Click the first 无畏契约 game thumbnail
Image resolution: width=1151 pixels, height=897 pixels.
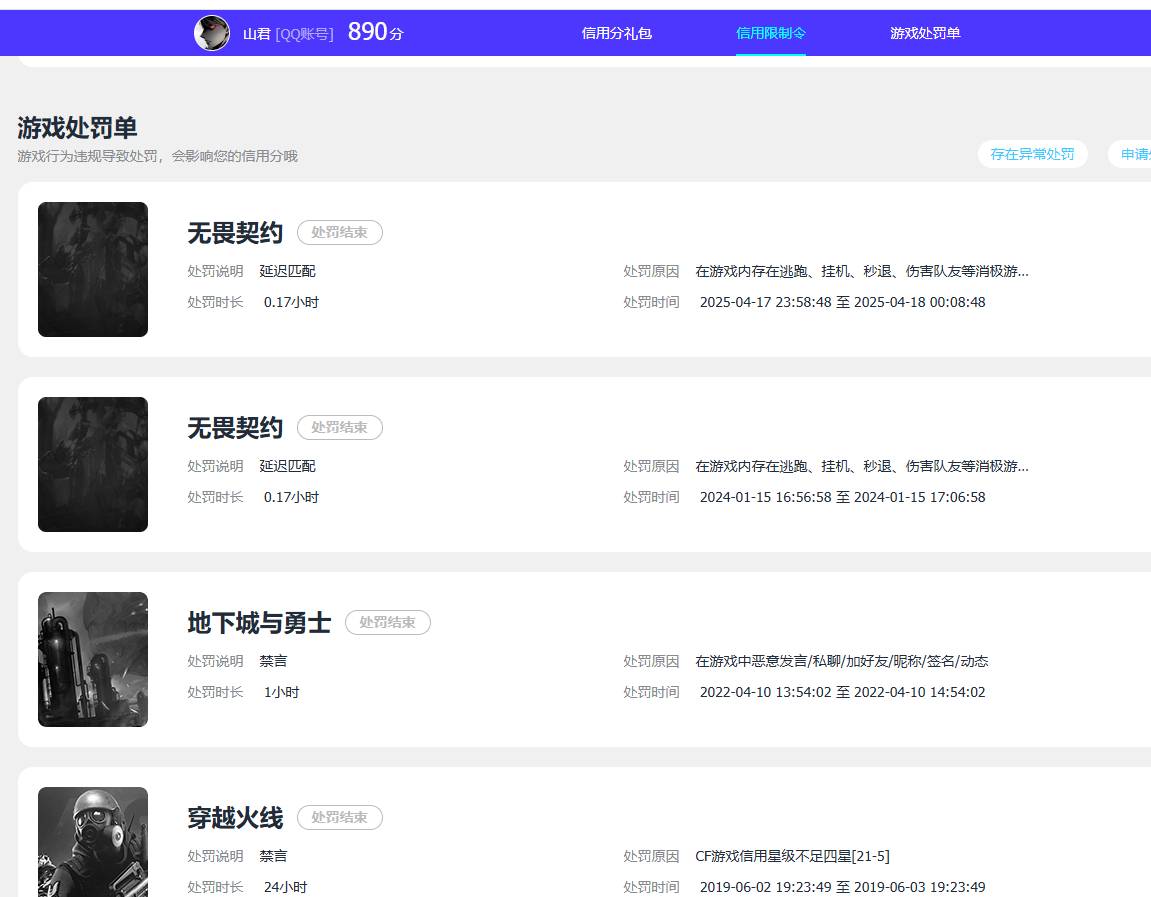click(92, 269)
